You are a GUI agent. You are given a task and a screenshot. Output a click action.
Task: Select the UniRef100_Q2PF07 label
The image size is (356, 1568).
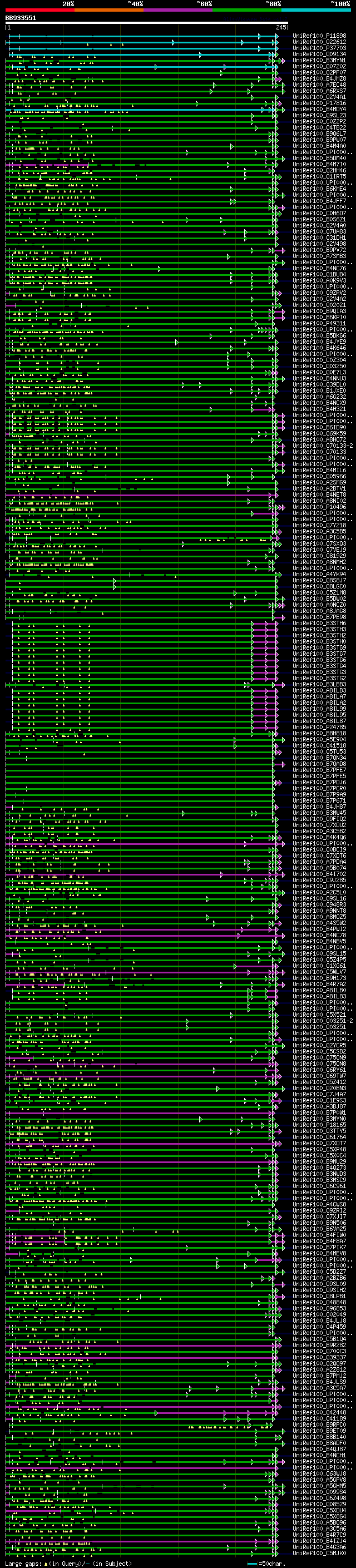point(319,72)
